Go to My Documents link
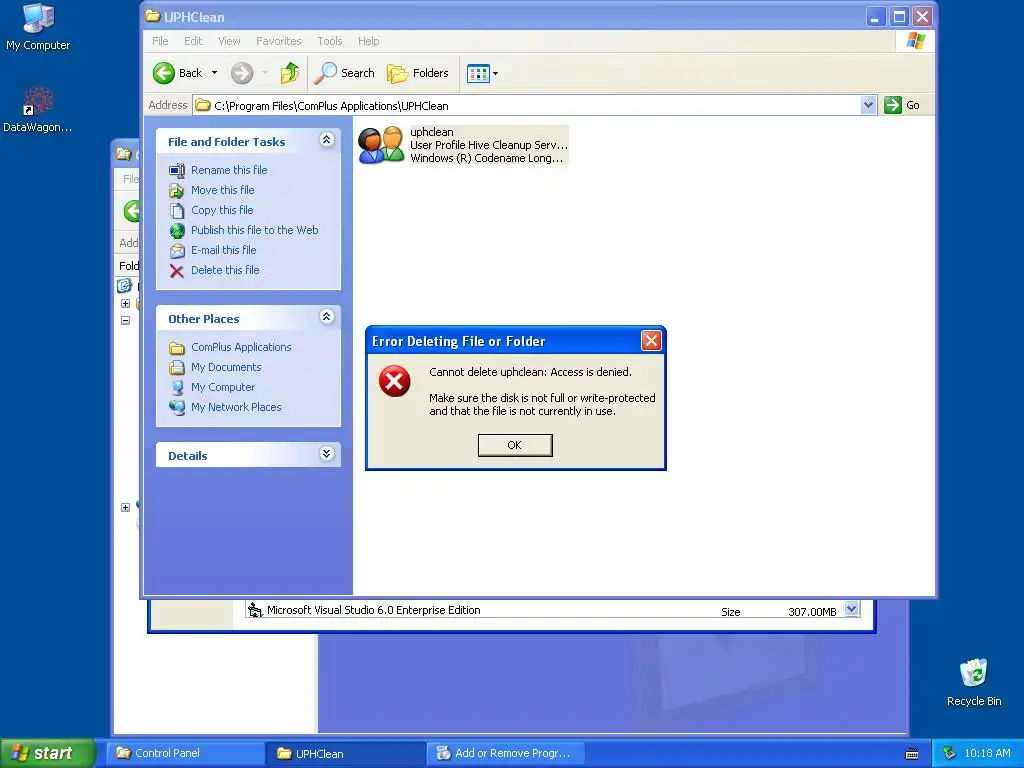The width and height of the screenshot is (1024, 768). point(226,367)
